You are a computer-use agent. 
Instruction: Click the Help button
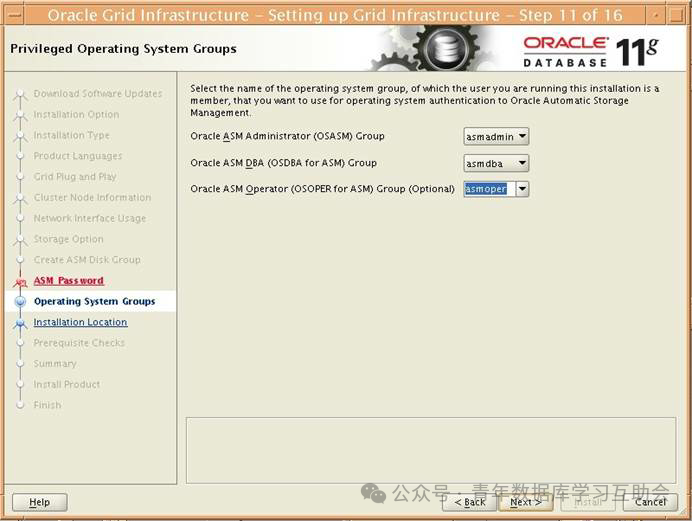click(40, 502)
